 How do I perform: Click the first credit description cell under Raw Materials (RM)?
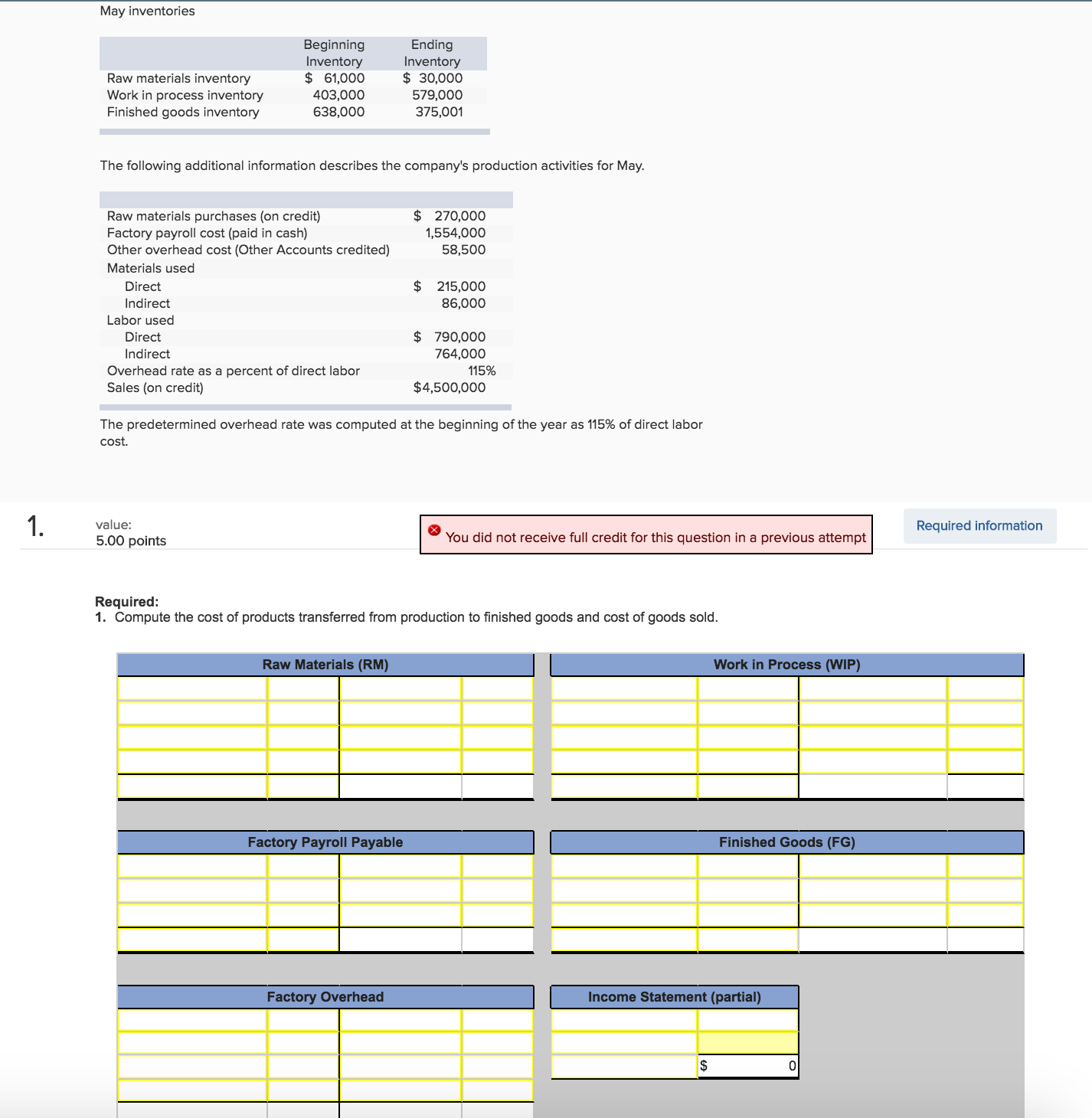401,688
